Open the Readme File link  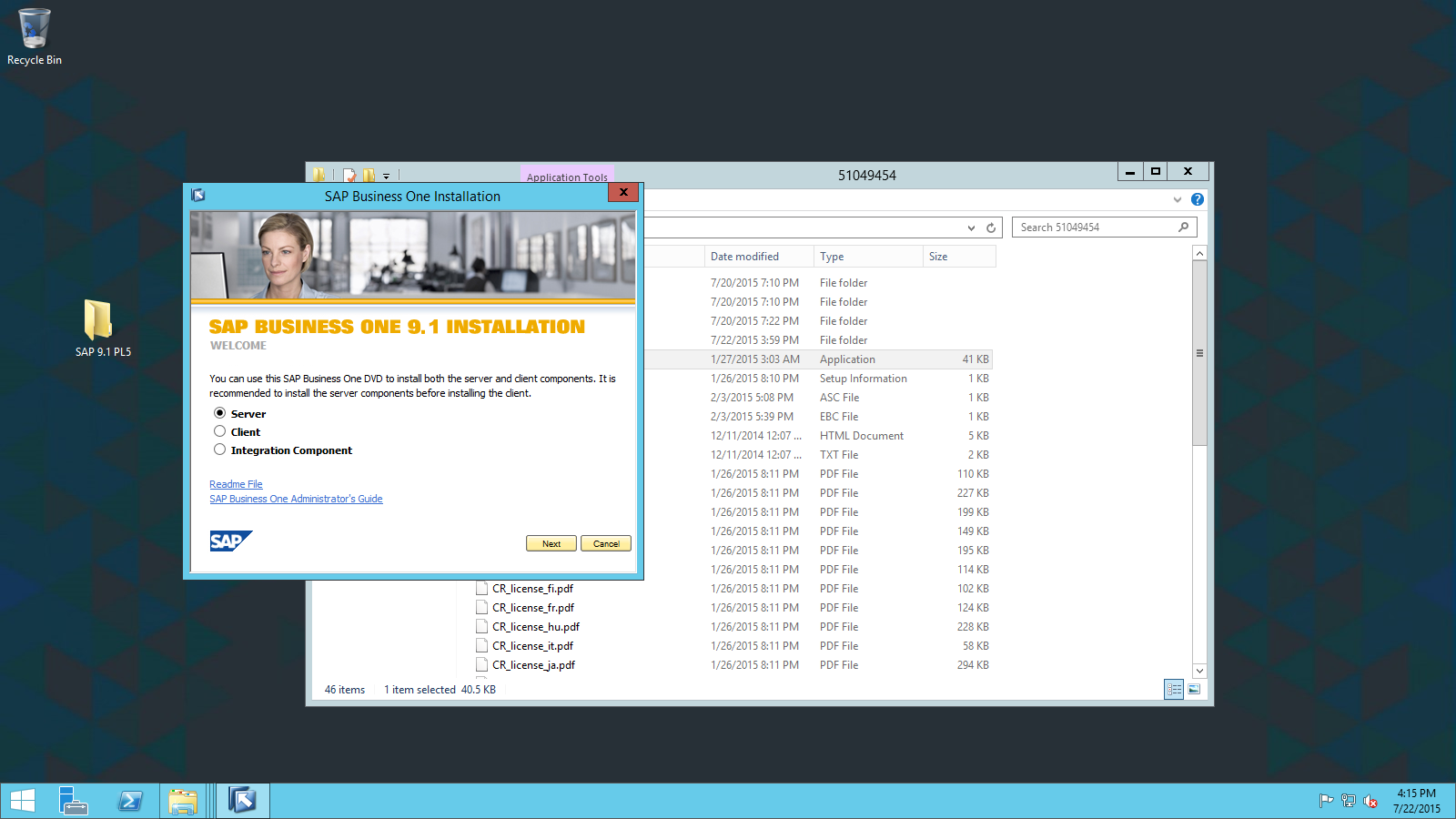236,484
